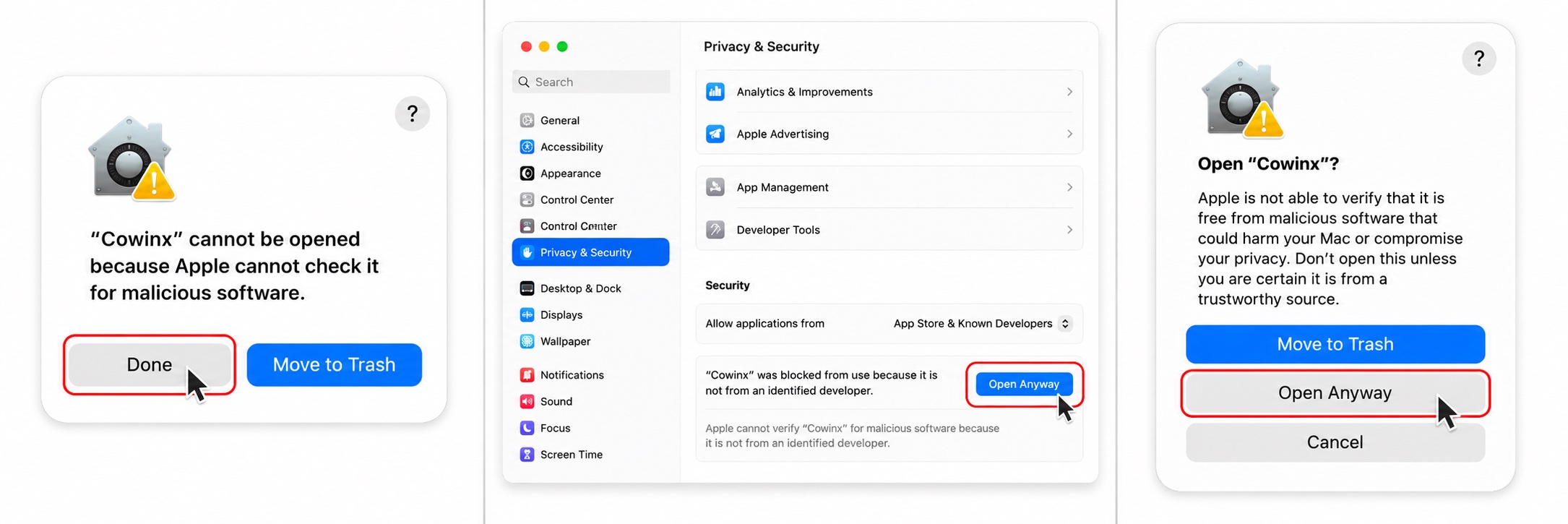
Task: Open the Analytics & Improvements row
Action: pyautogui.click(x=889, y=92)
